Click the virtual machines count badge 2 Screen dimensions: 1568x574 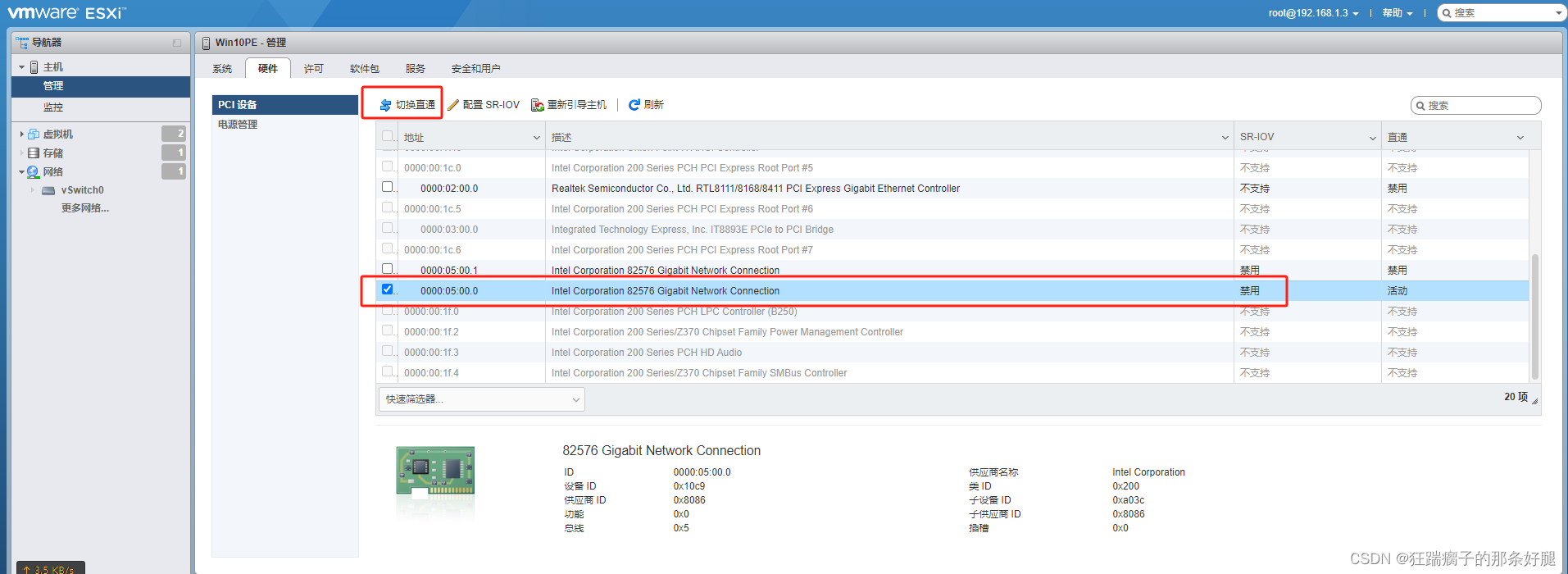[x=174, y=134]
